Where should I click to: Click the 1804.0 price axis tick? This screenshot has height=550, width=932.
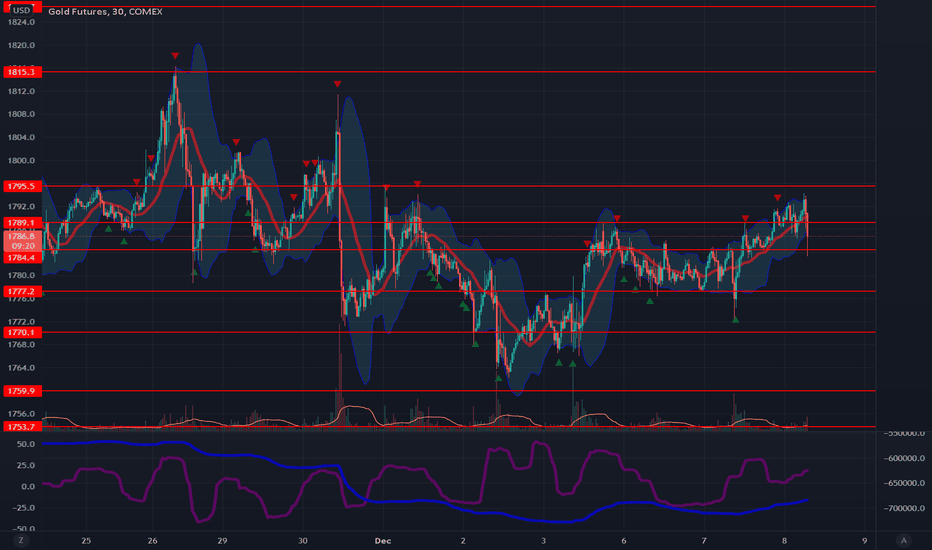[x=21, y=137]
